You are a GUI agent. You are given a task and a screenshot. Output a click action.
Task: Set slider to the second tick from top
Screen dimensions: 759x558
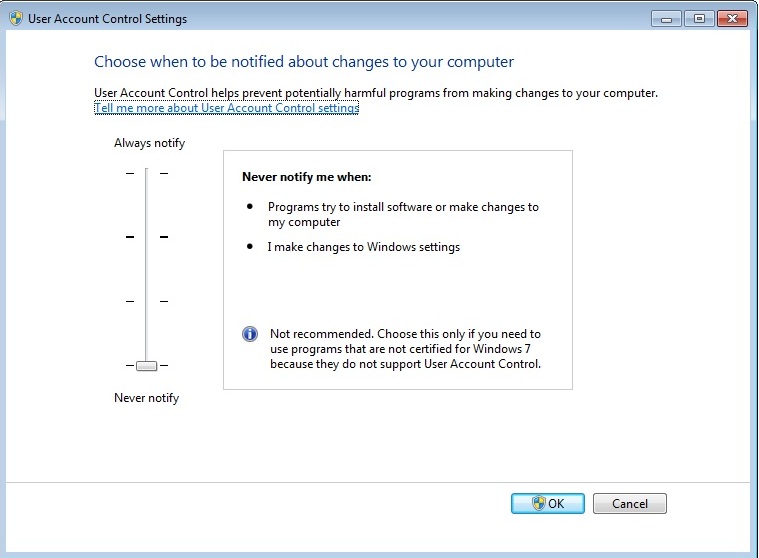[x=147, y=237]
